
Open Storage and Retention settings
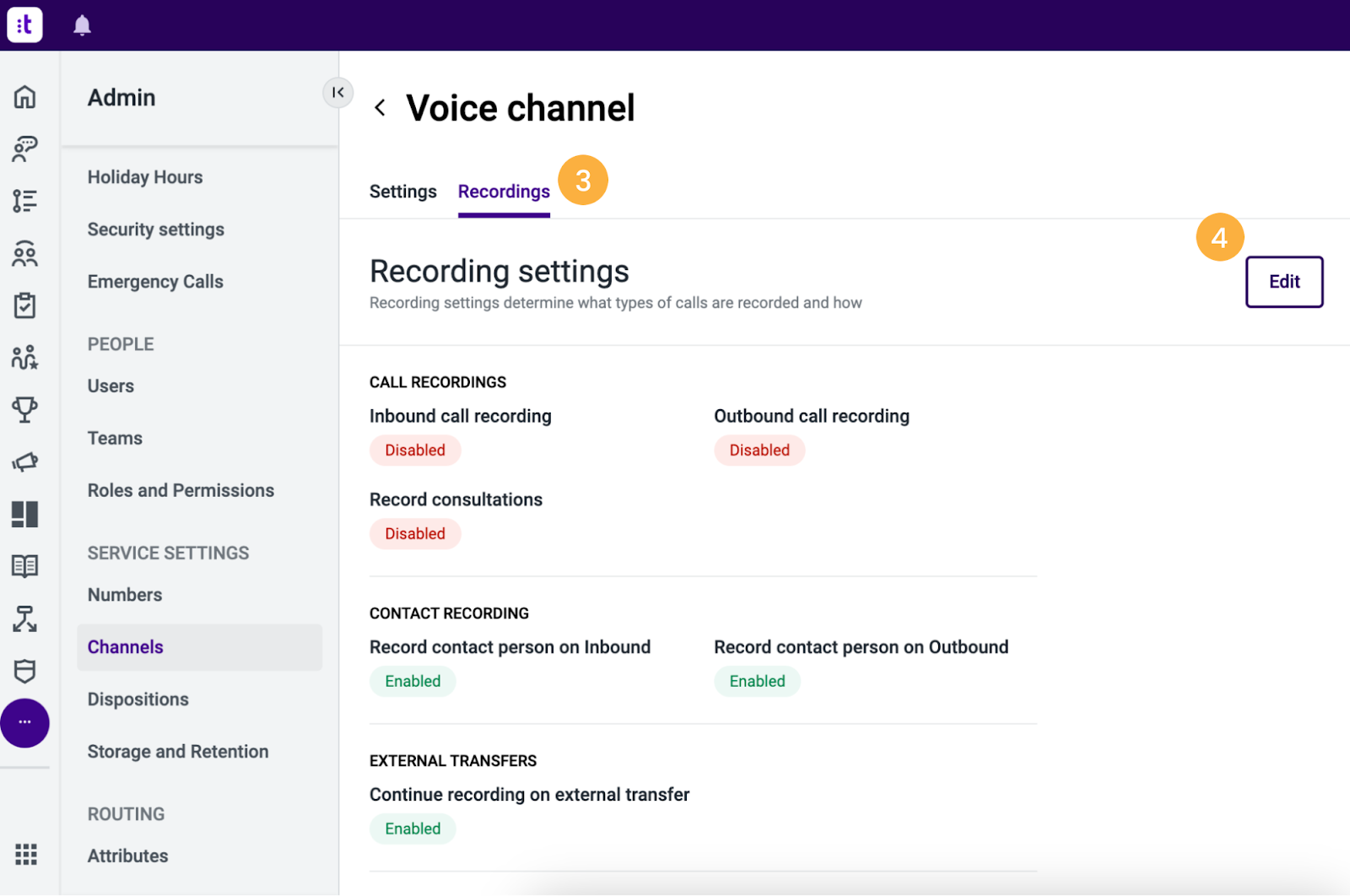tap(178, 751)
